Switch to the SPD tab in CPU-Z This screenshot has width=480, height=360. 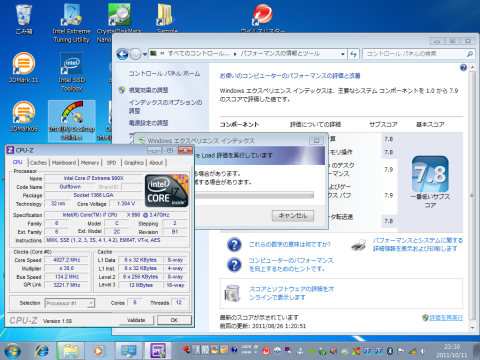coord(111,163)
